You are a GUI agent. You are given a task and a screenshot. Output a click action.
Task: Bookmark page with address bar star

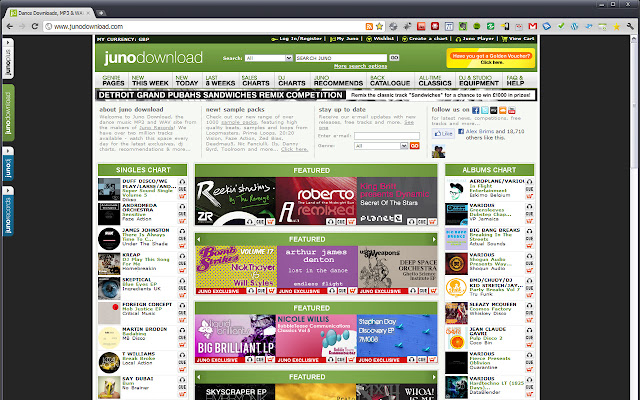(380, 27)
